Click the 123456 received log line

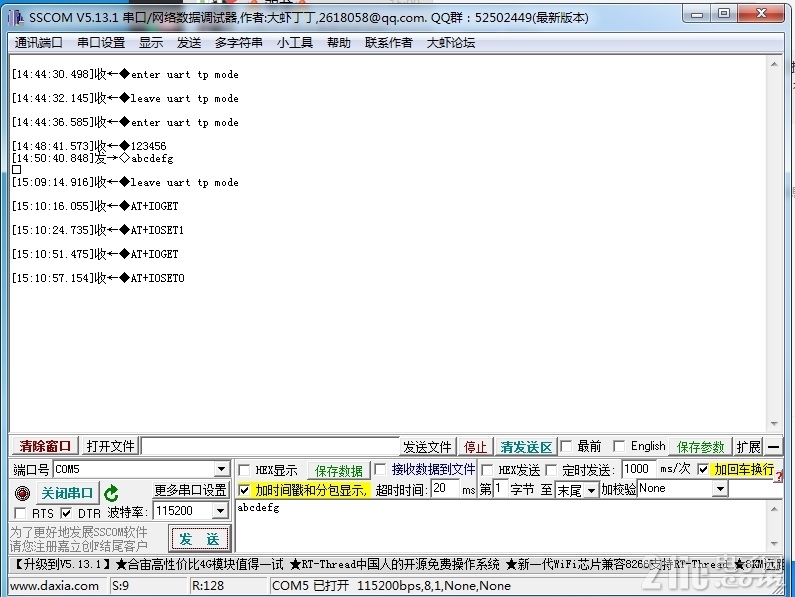click(89, 146)
